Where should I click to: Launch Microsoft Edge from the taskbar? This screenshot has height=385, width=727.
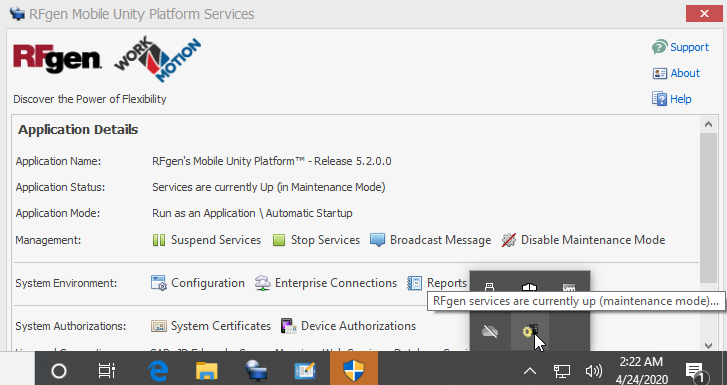[x=158, y=371]
